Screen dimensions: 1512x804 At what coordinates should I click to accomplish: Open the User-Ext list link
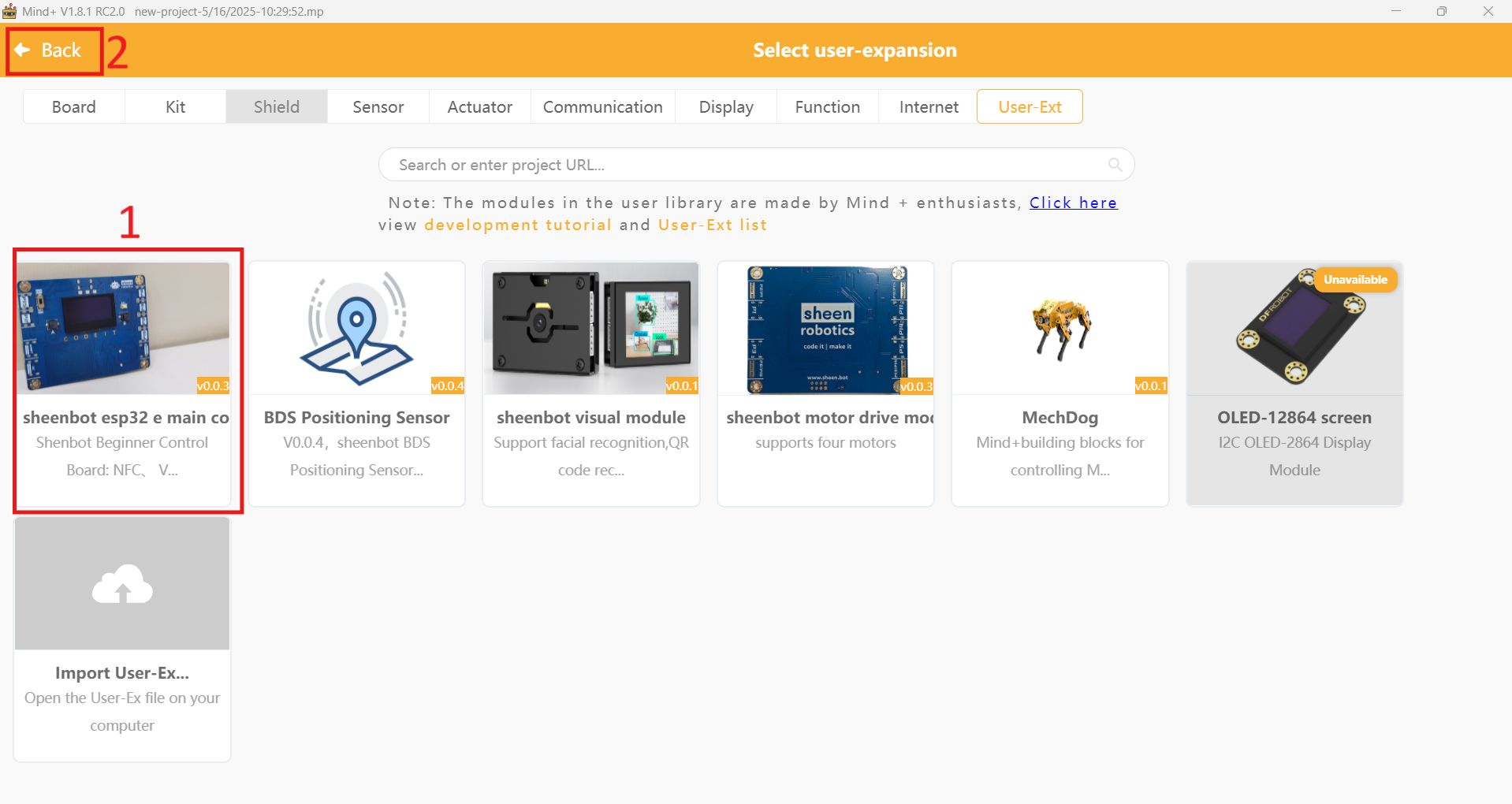click(x=713, y=225)
